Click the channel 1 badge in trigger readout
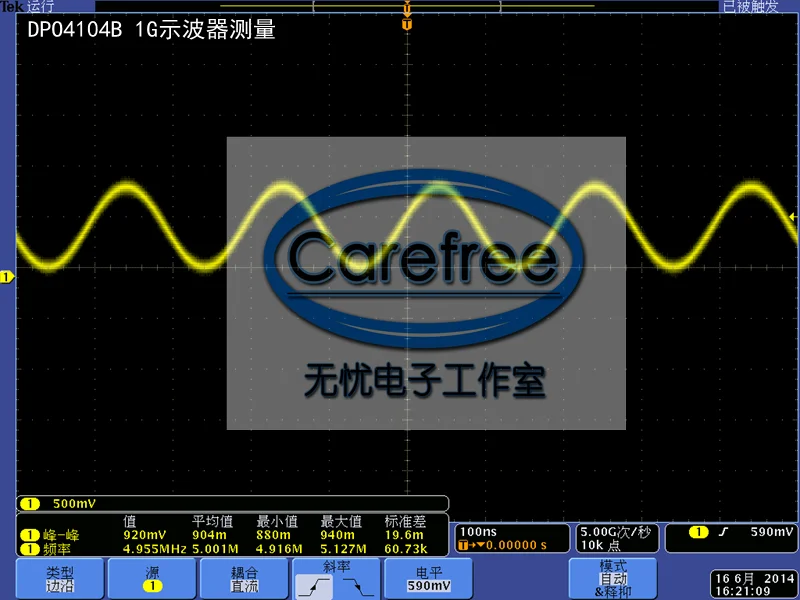 click(x=698, y=532)
